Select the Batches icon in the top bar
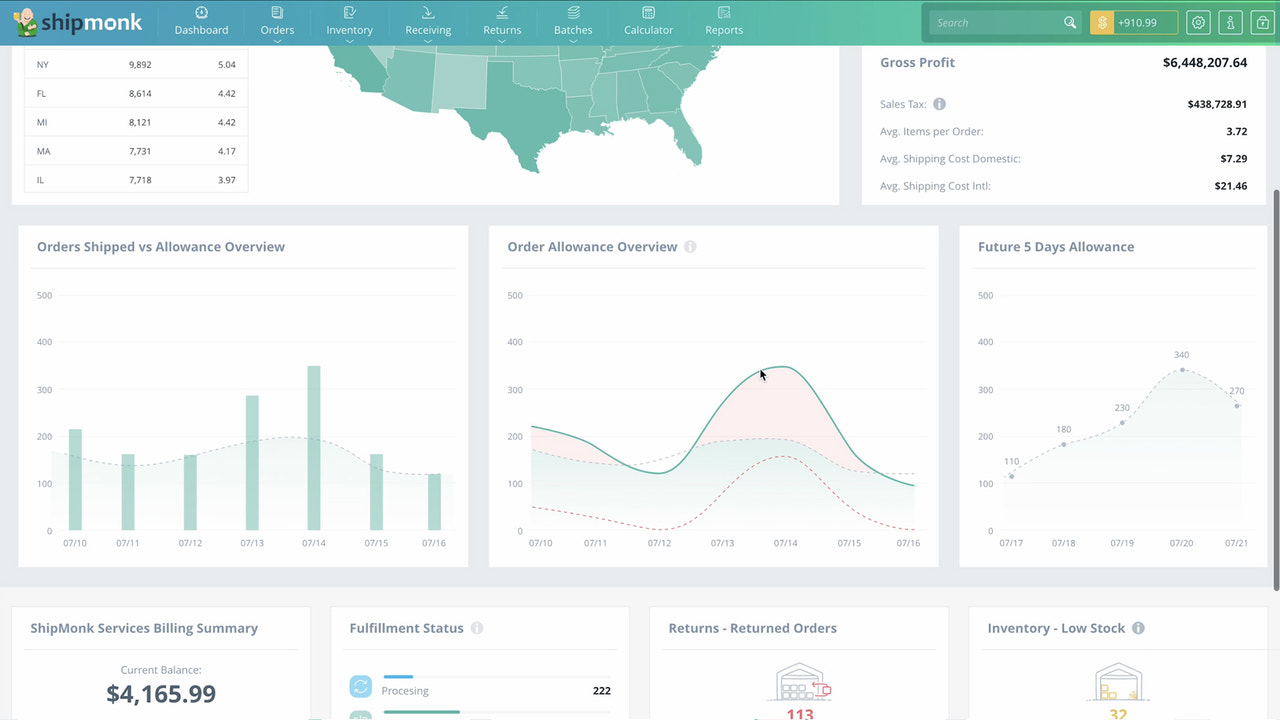The width and height of the screenshot is (1280, 720). (572, 16)
